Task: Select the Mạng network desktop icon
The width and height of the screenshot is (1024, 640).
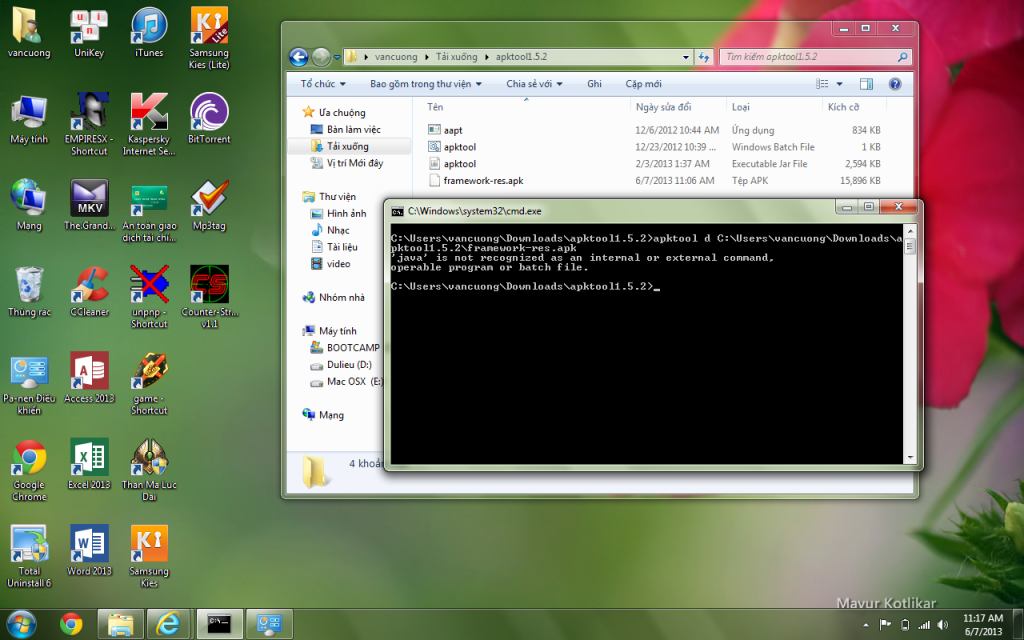Action: pyautogui.click(x=29, y=205)
